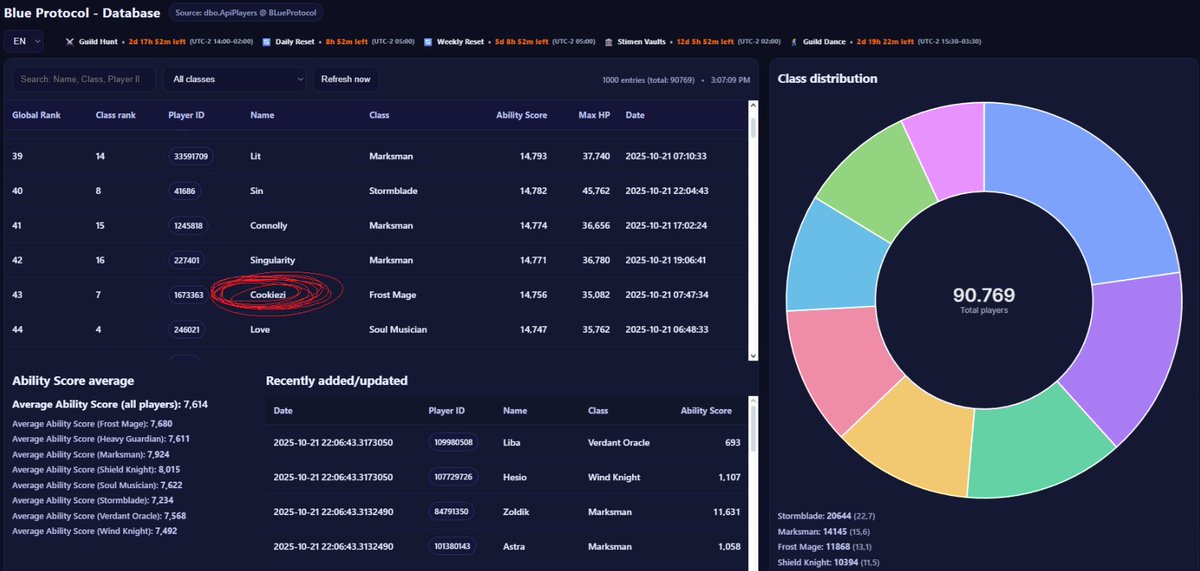1200x571 pixels.
Task: Click the Soul Musician class cell in Love's row
Action: tap(397, 329)
